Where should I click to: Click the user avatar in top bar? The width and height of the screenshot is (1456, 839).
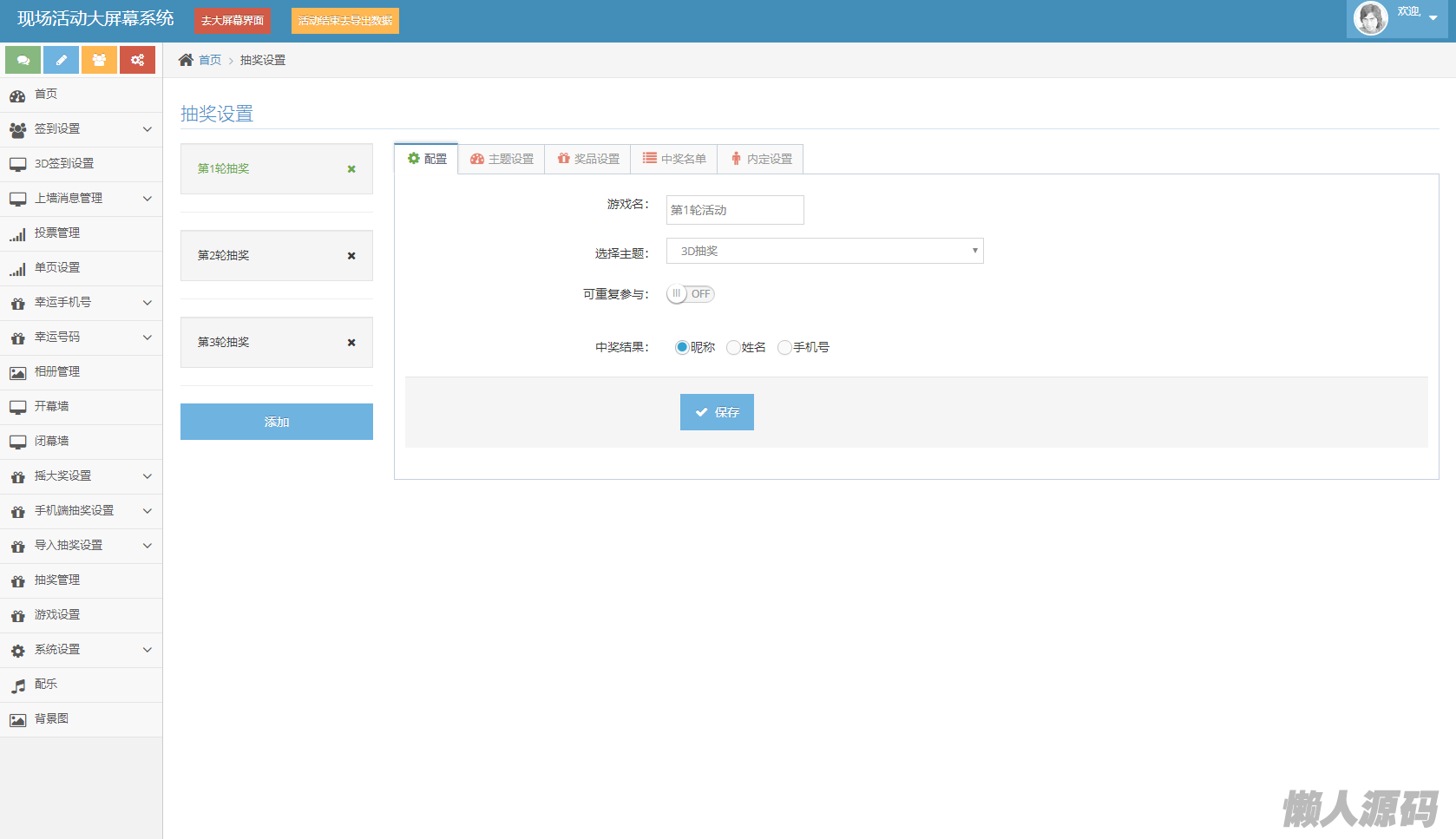pos(1371,18)
